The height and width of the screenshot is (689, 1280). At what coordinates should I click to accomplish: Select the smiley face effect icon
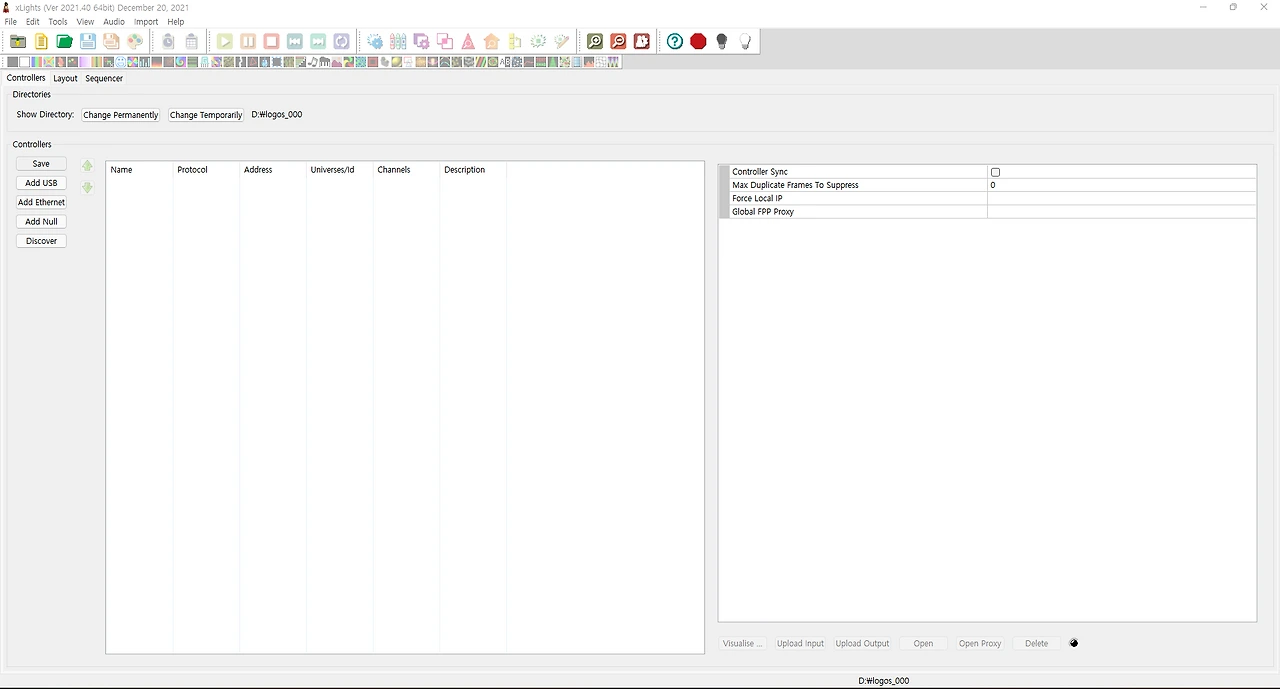120,62
